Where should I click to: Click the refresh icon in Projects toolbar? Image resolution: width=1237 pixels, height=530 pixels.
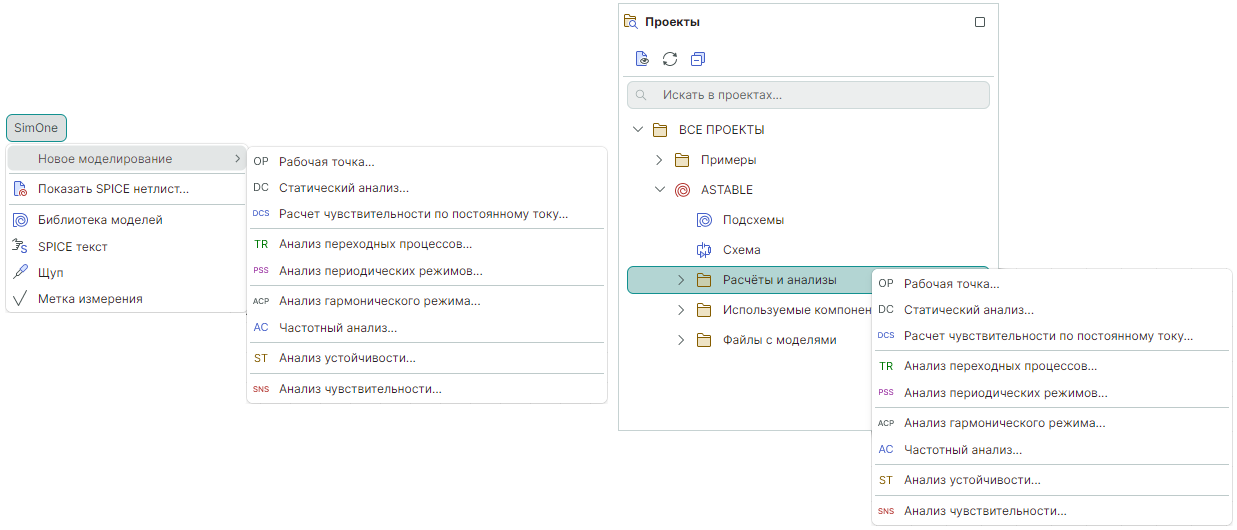[x=670, y=59]
